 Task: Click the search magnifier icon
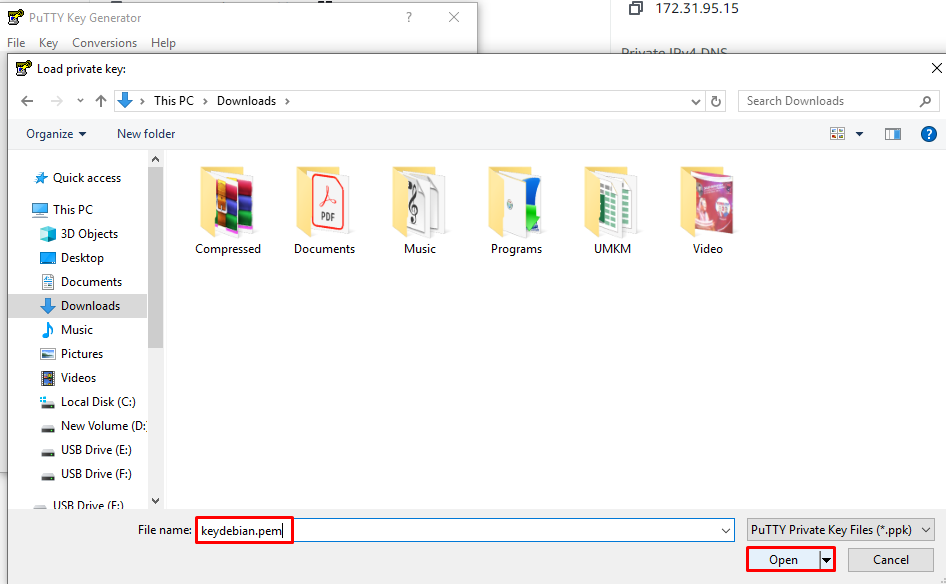[925, 101]
